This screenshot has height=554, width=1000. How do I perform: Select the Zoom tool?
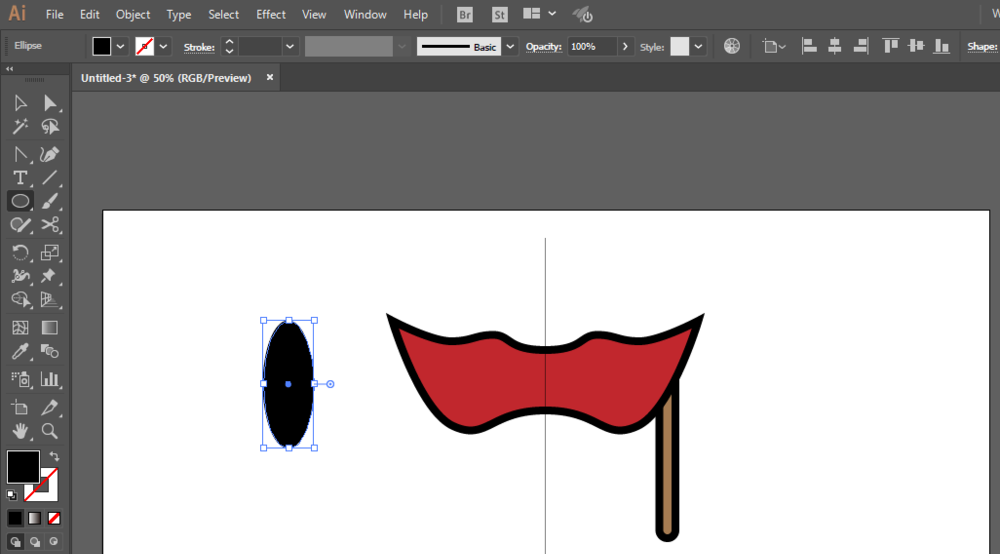(49, 431)
